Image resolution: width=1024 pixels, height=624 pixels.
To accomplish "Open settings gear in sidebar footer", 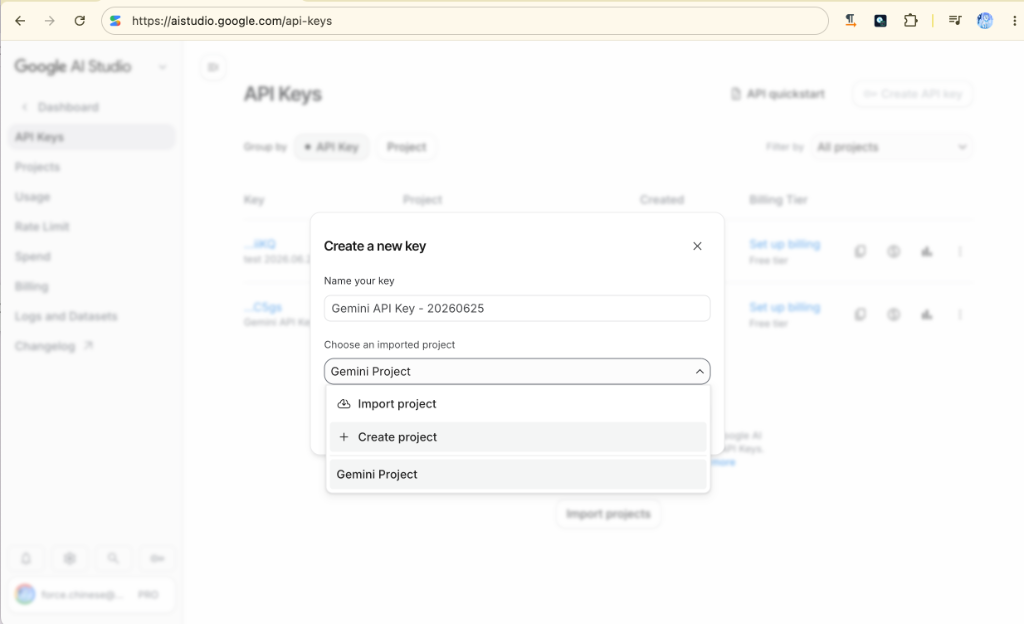I will pos(70,558).
